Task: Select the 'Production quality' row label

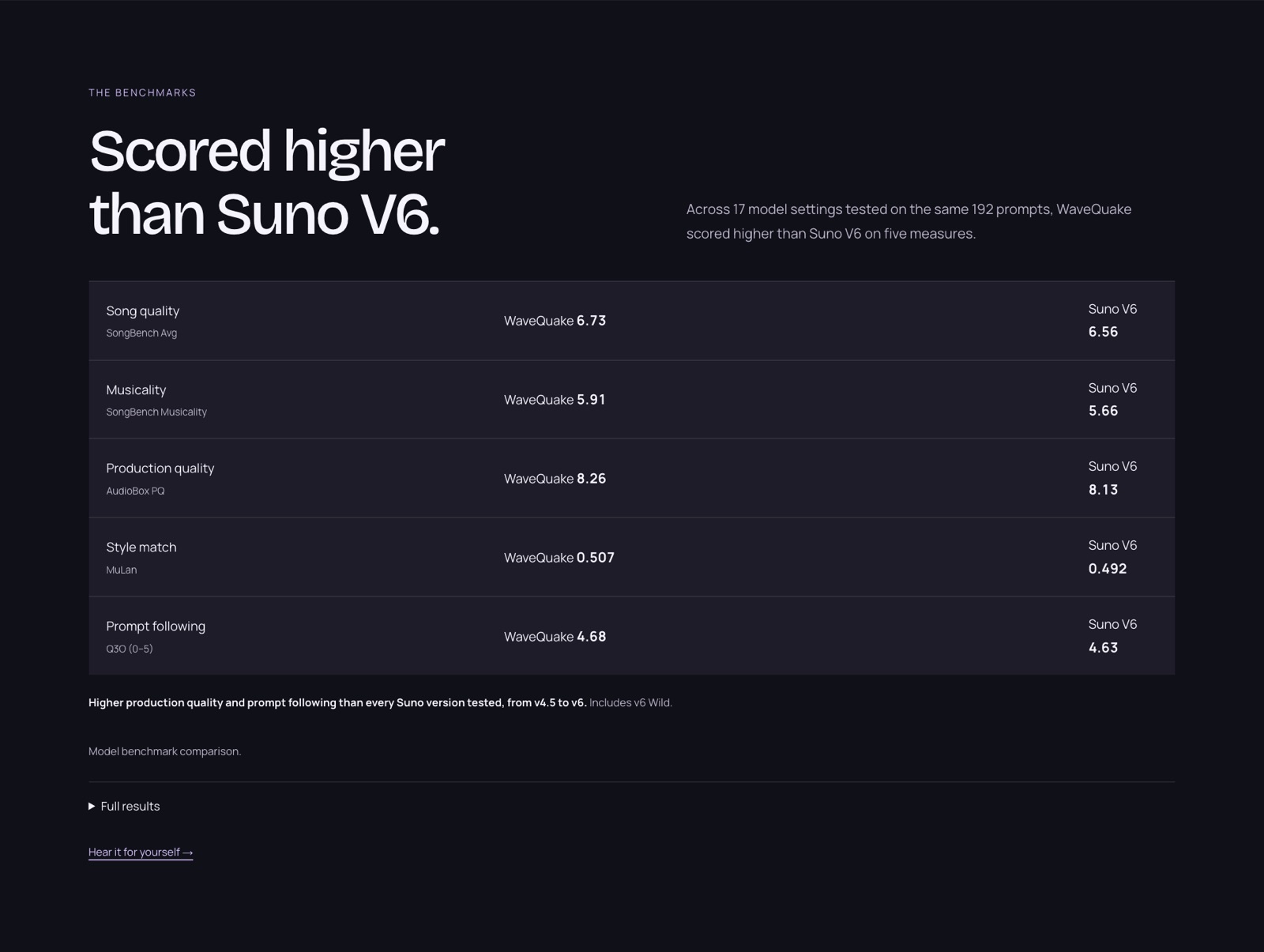Action: click(160, 468)
